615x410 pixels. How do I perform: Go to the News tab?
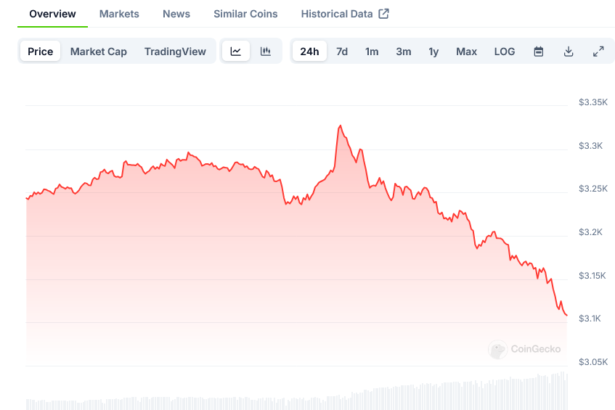click(176, 14)
